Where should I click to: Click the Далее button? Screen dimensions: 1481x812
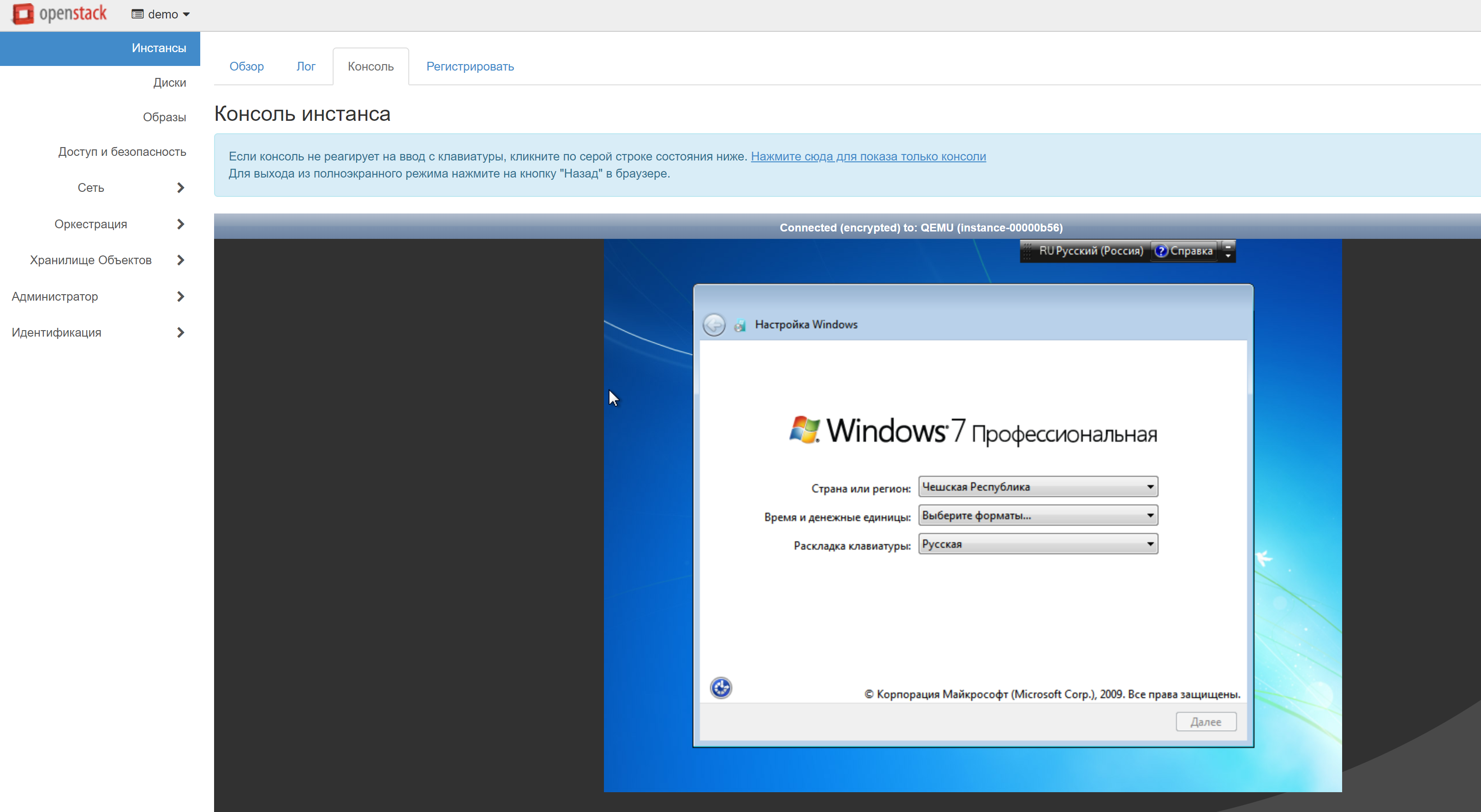[1206, 722]
